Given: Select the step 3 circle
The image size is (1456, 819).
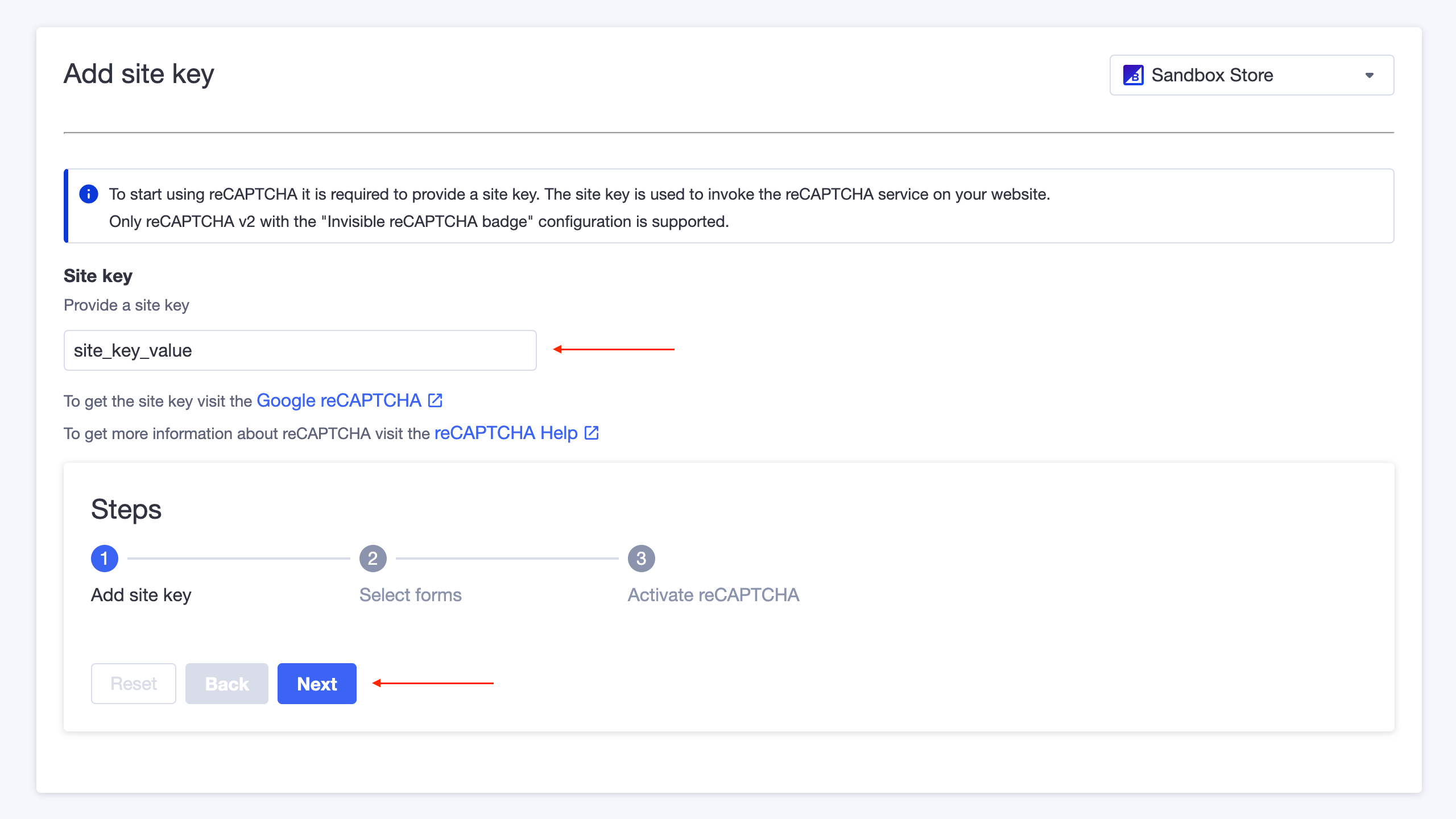Looking at the screenshot, I should (642, 558).
